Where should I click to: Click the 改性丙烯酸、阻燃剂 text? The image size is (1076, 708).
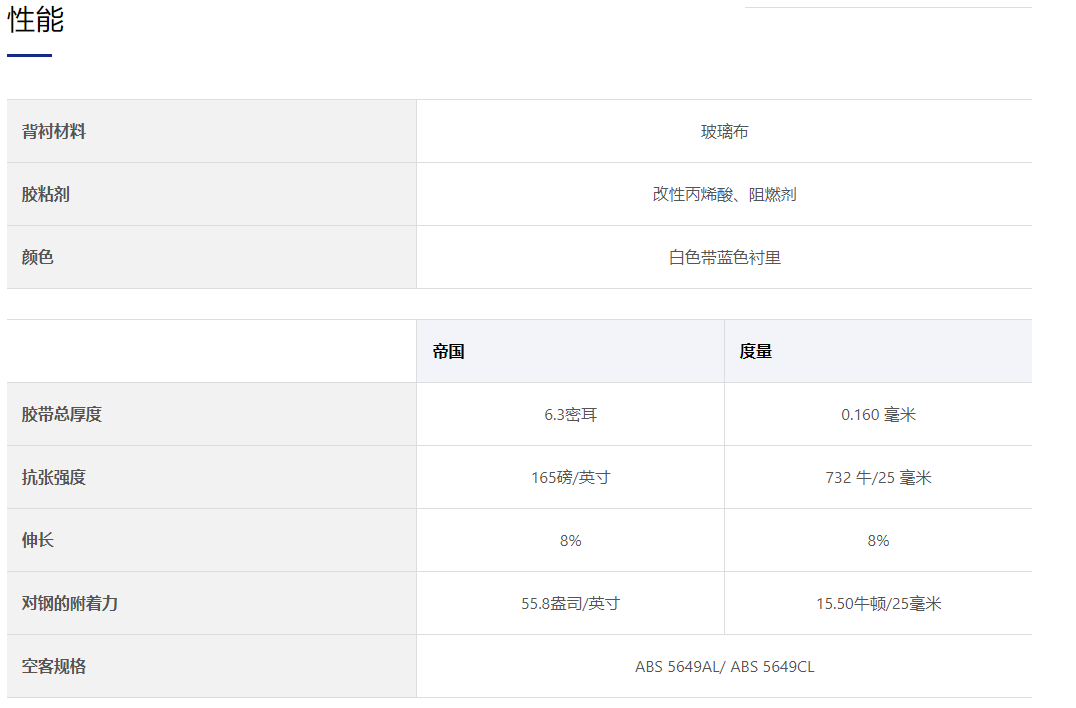pos(724,195)
